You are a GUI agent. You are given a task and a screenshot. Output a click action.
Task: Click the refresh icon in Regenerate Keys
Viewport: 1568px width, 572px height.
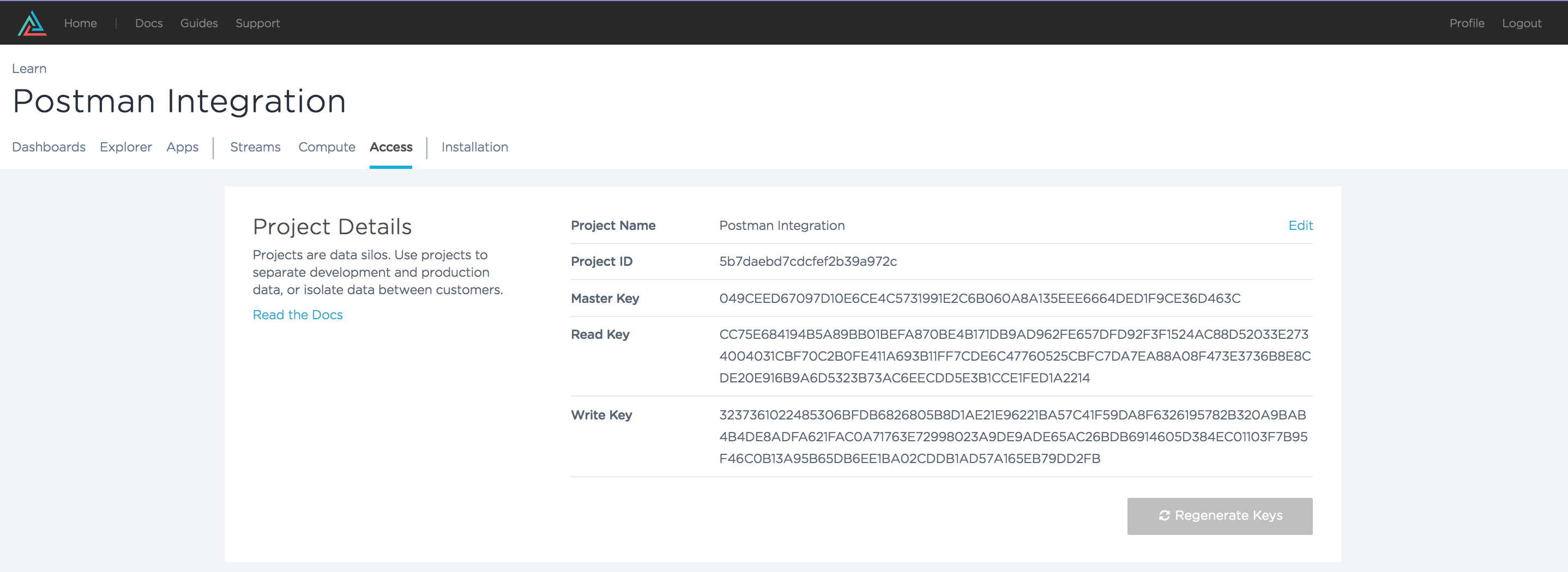1164,515
